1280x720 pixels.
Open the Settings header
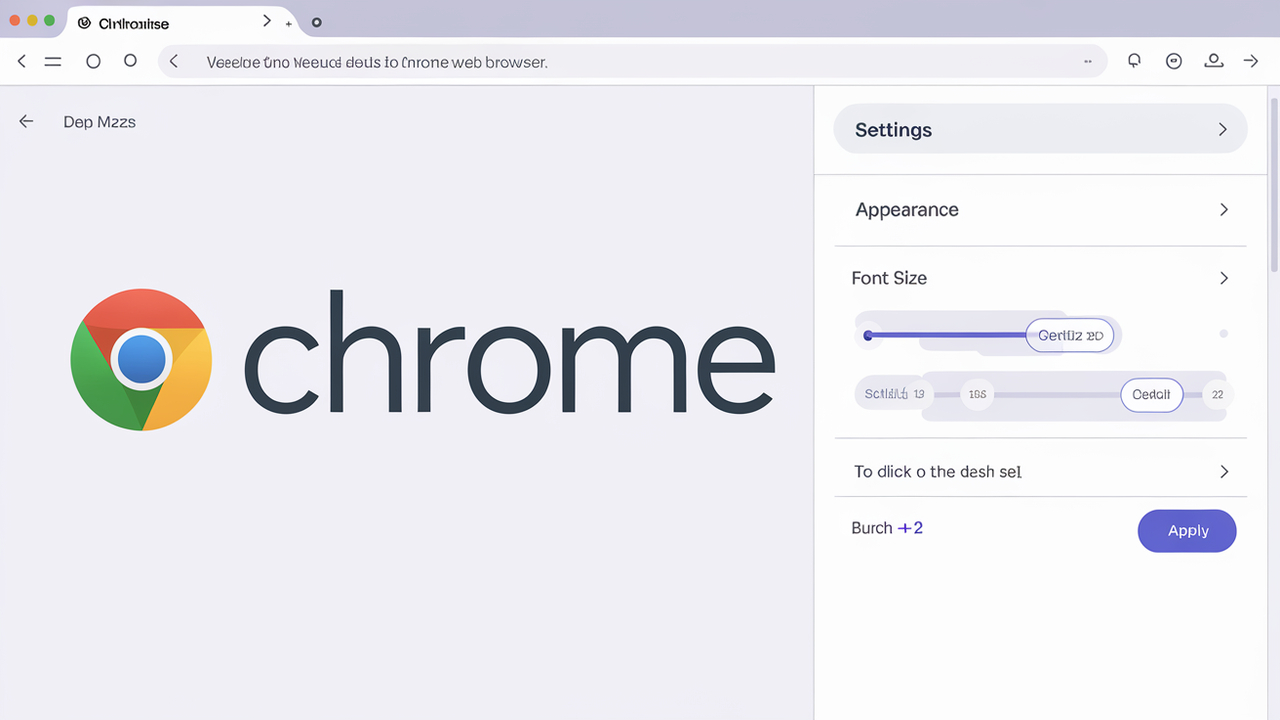click(1040, 130)
